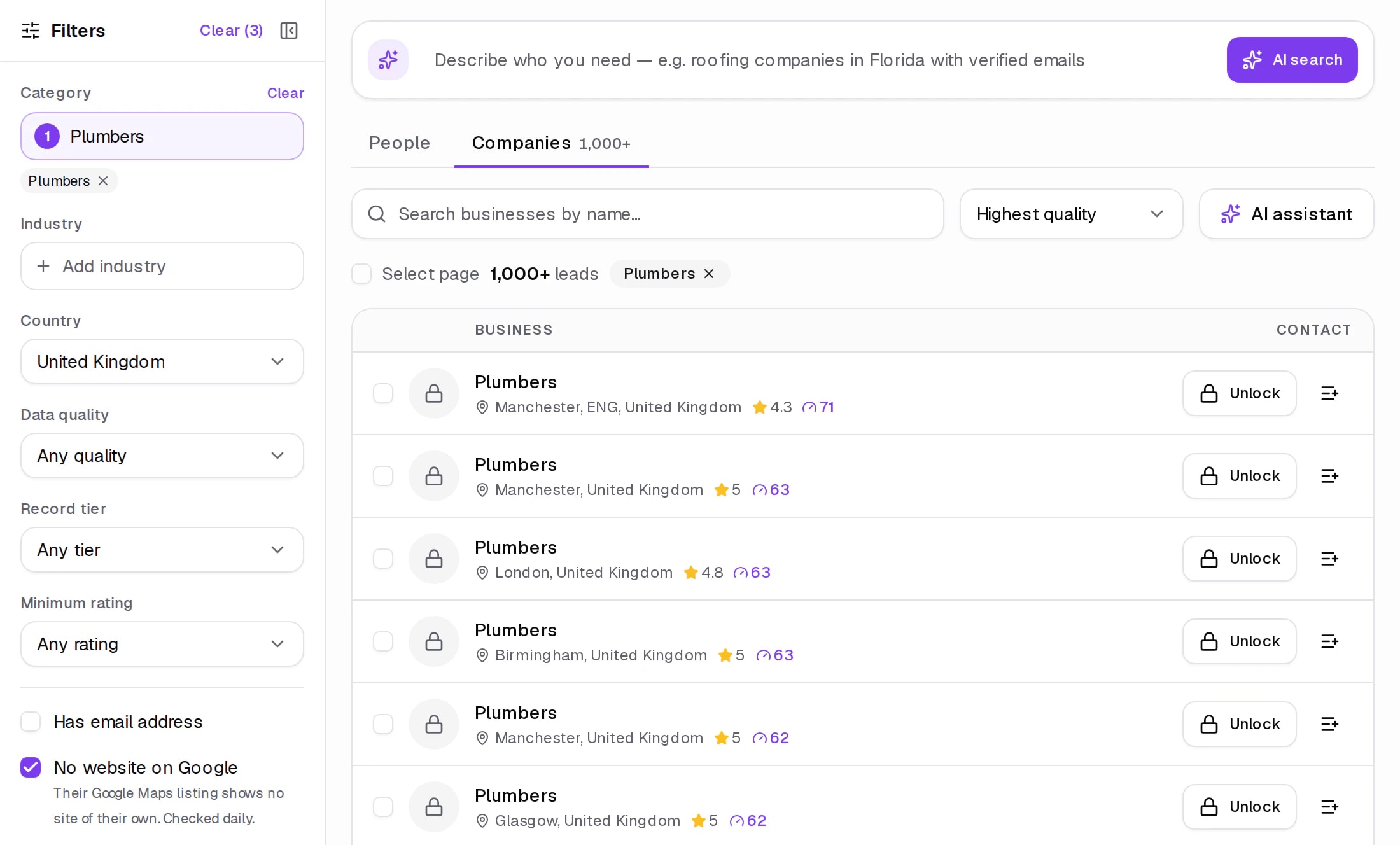Click the sparkle icon in AI search bar

(x=388, y=60)
